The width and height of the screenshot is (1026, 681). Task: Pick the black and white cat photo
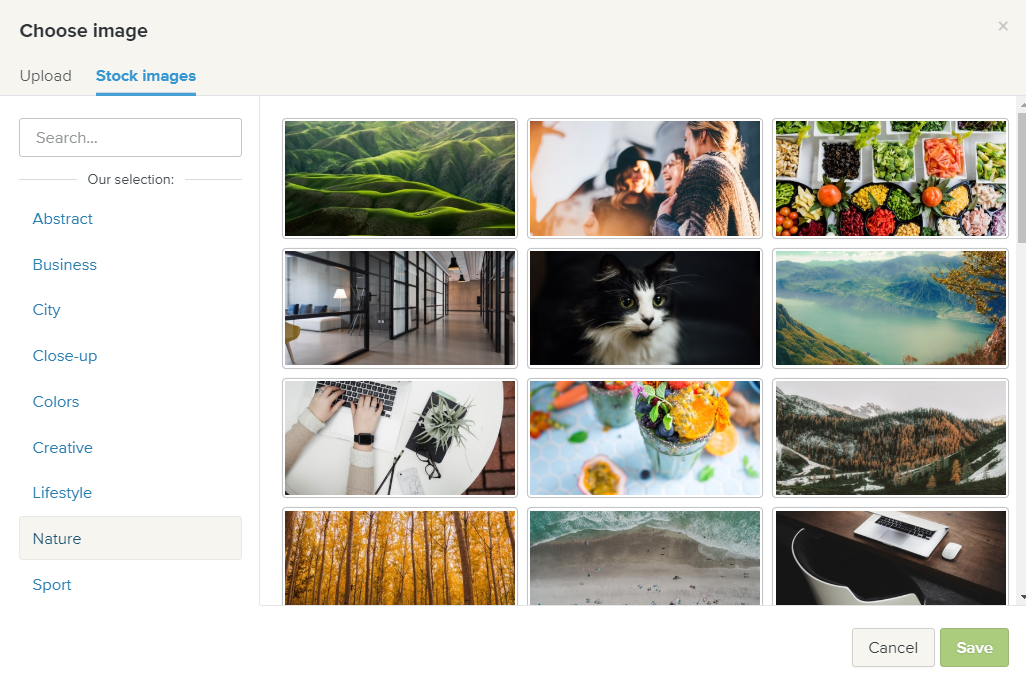(x=645, y=307)
